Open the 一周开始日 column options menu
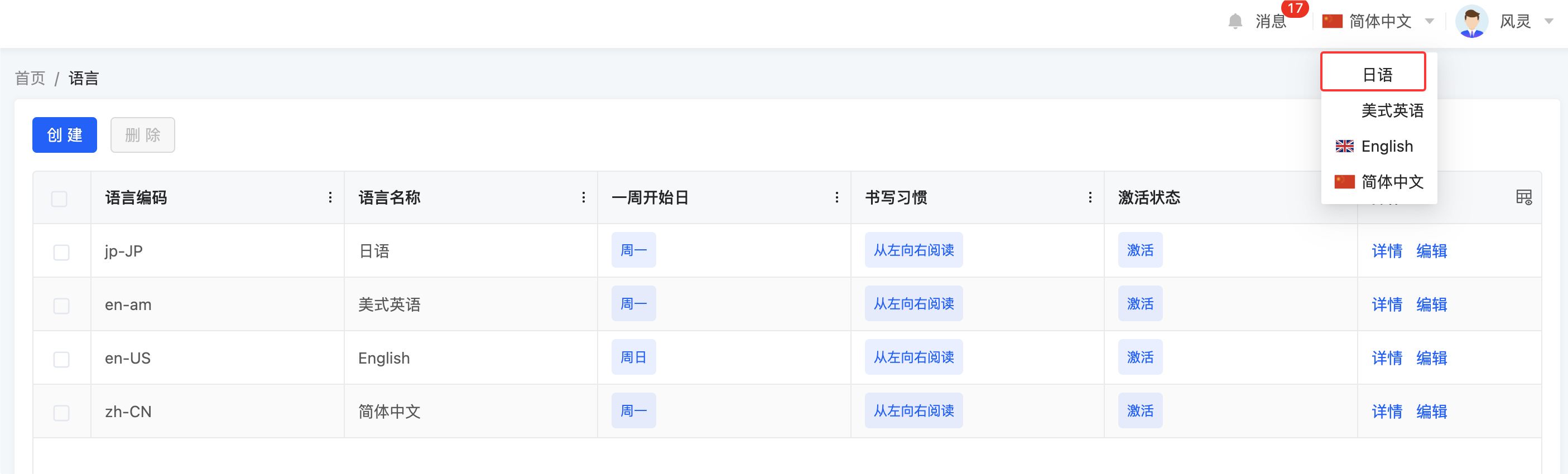Viewport: 1568px width, 474px height. click(x=836, y=197)
